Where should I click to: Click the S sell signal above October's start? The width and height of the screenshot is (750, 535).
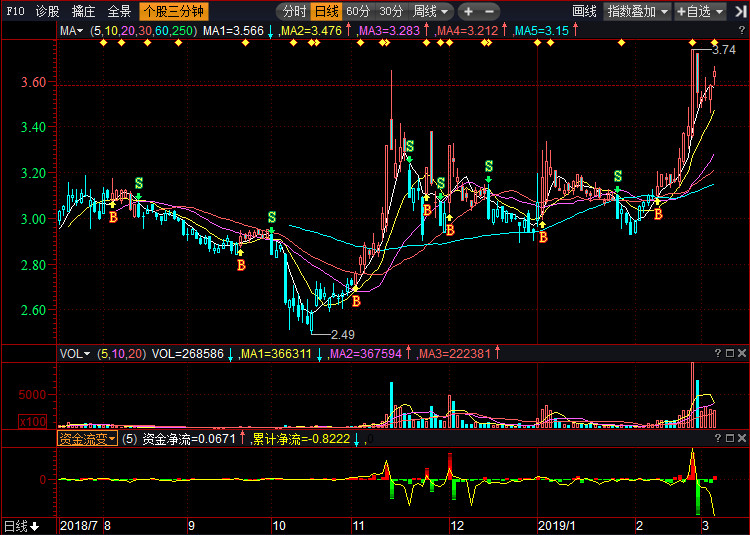pos(272,218)
